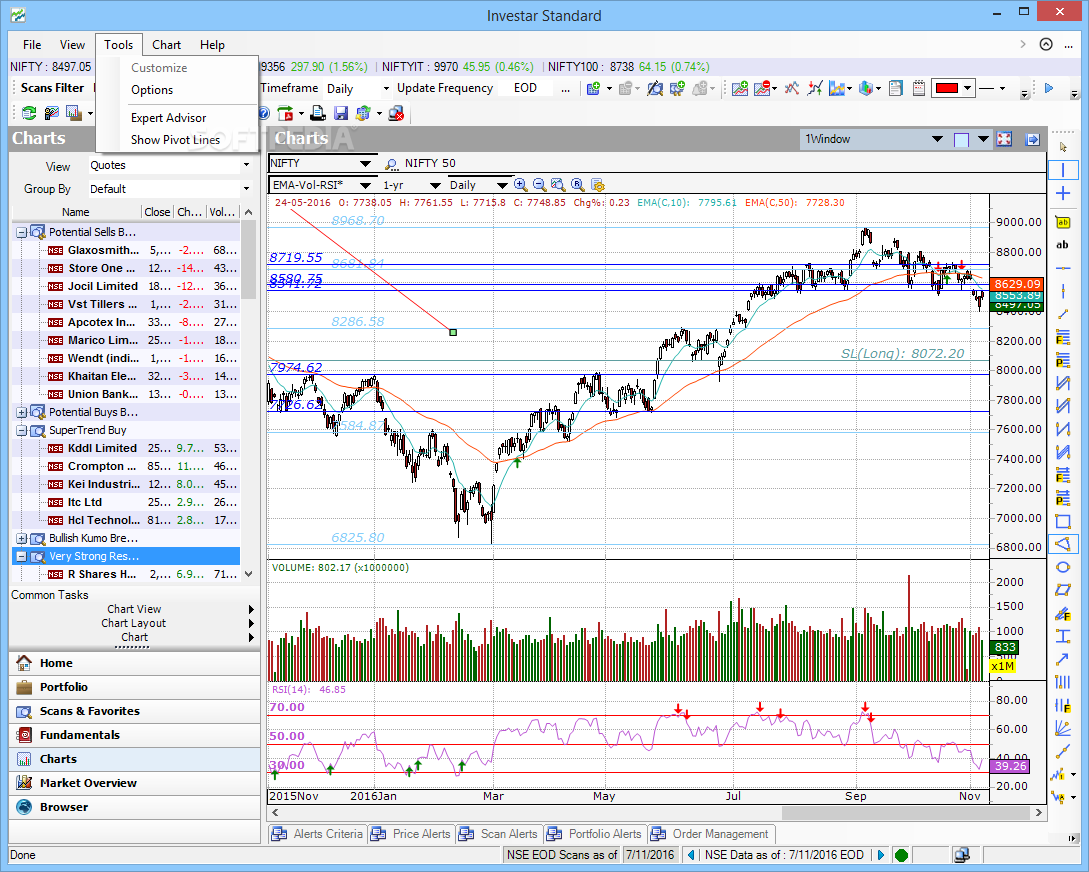Click the green refresh icon
This screenshot has width=1089, height=872.
[28, 113]
